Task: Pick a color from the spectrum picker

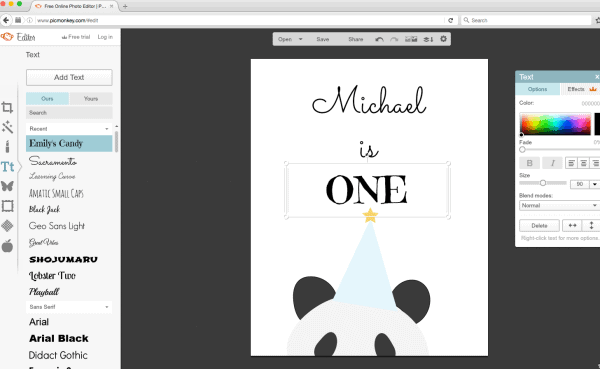Action: pyautogui.click(x=555, y=124)
